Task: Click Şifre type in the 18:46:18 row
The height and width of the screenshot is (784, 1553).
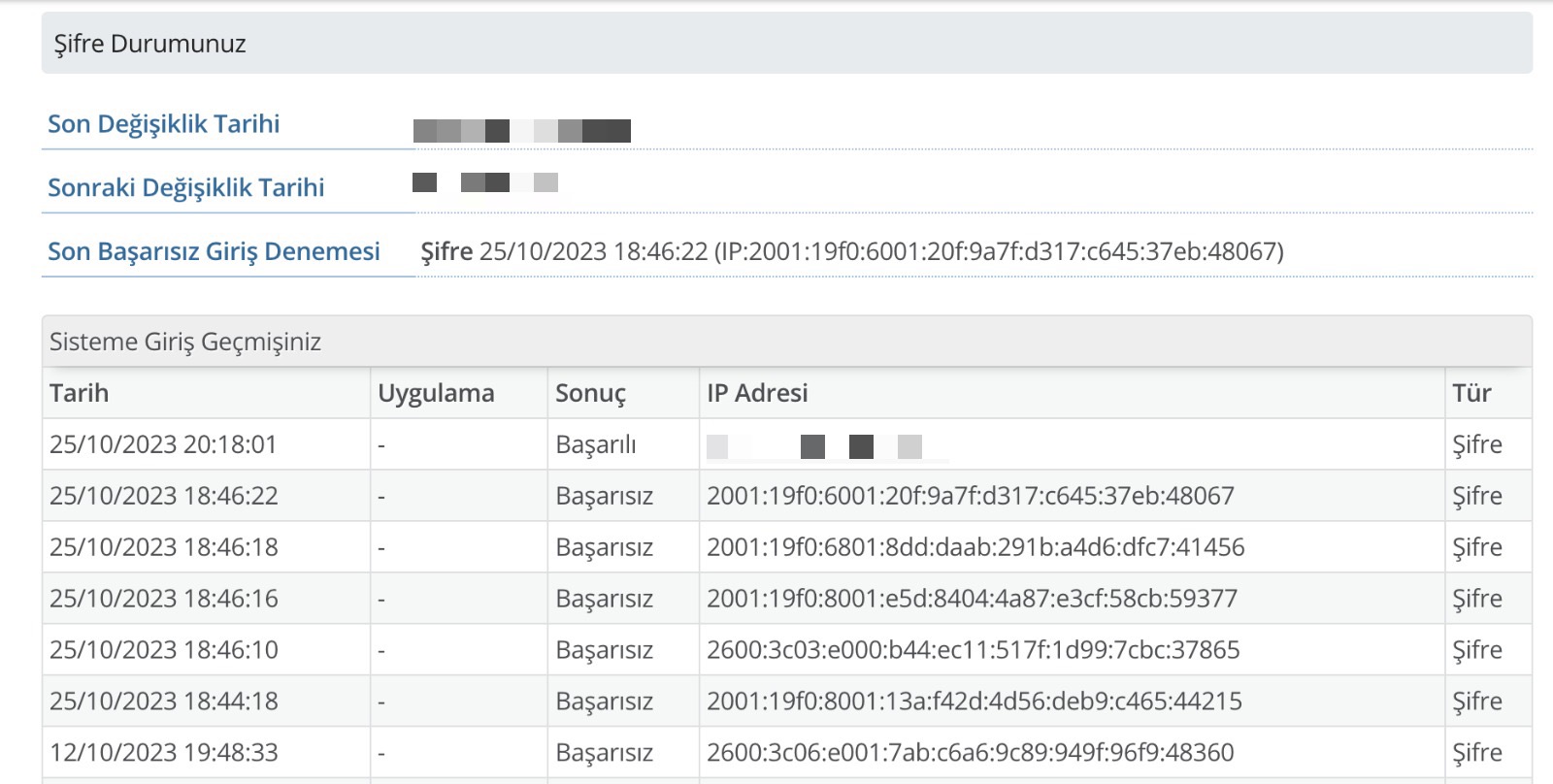Action: [1477, 547]
